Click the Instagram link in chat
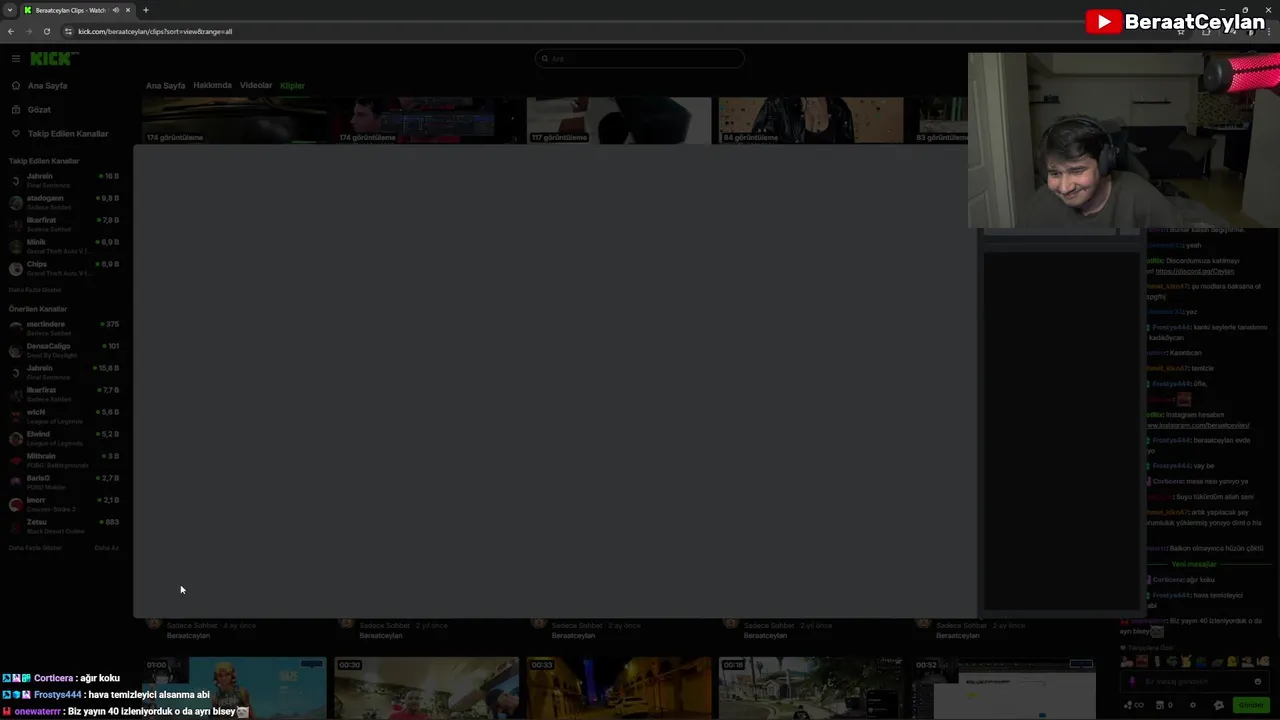 click(1197, 425)
